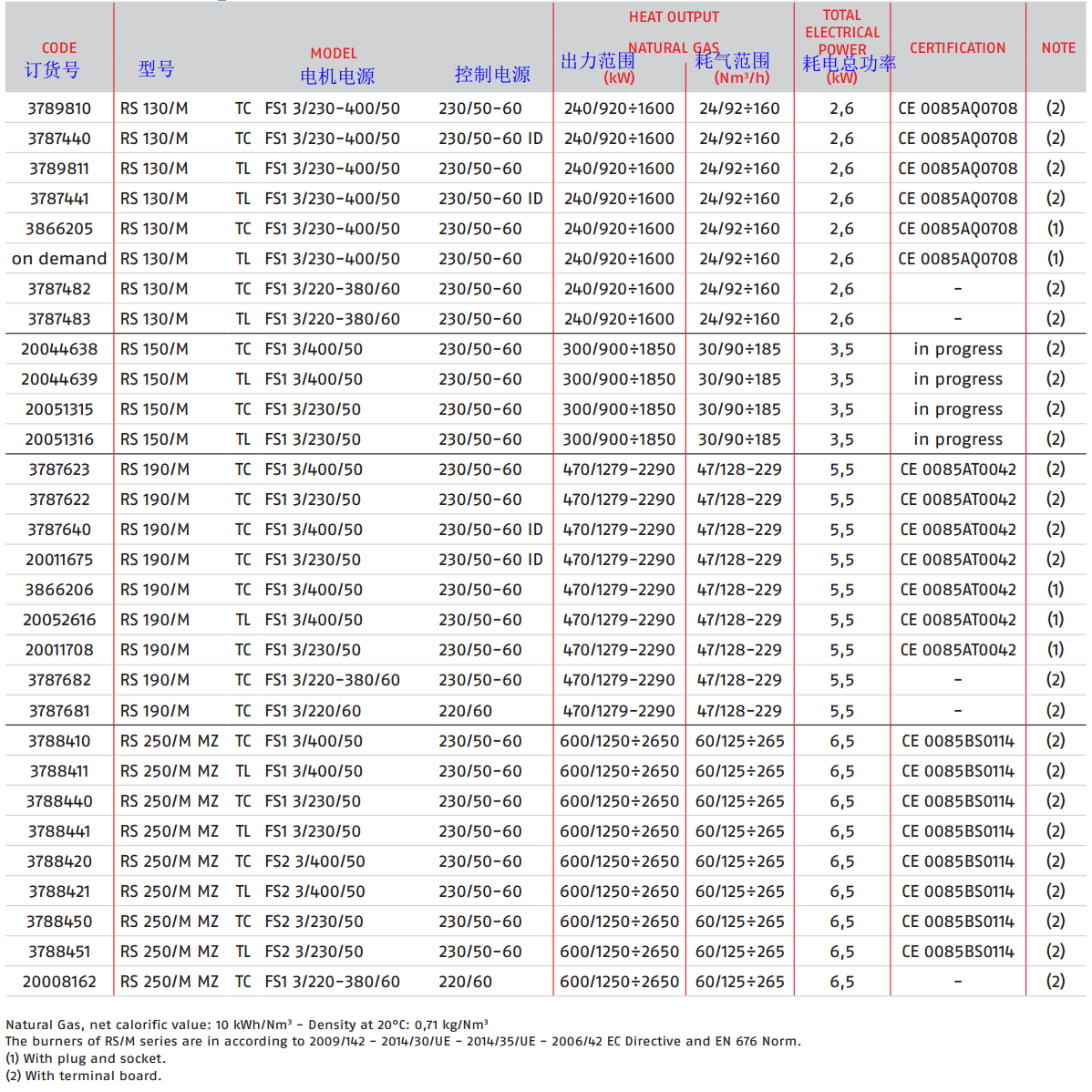Screen dimensions: 1092x1092
Task: Click the CERTIFICATION column header
Action: point(957,48)
